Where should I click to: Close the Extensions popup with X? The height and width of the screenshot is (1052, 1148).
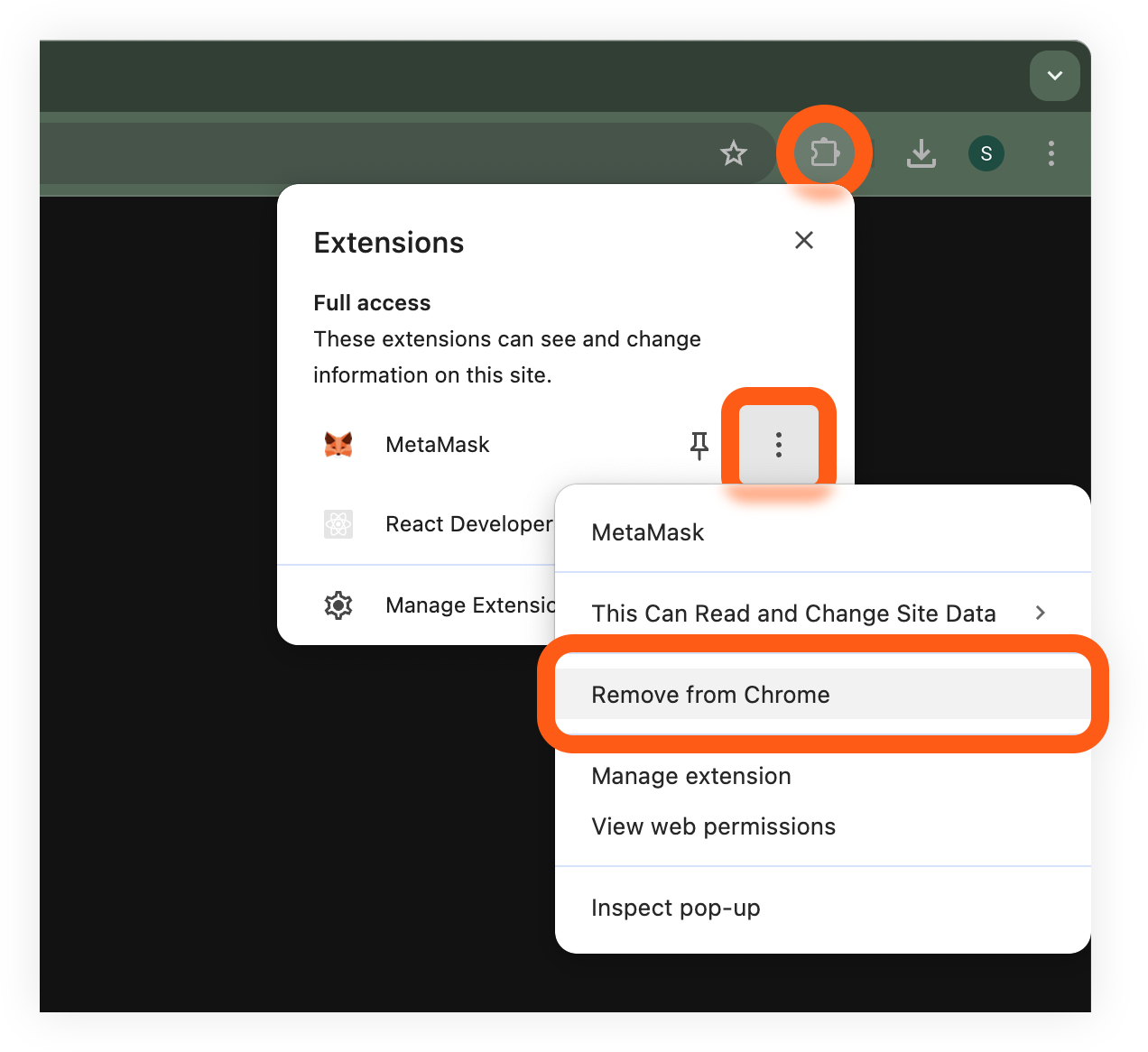804,240
